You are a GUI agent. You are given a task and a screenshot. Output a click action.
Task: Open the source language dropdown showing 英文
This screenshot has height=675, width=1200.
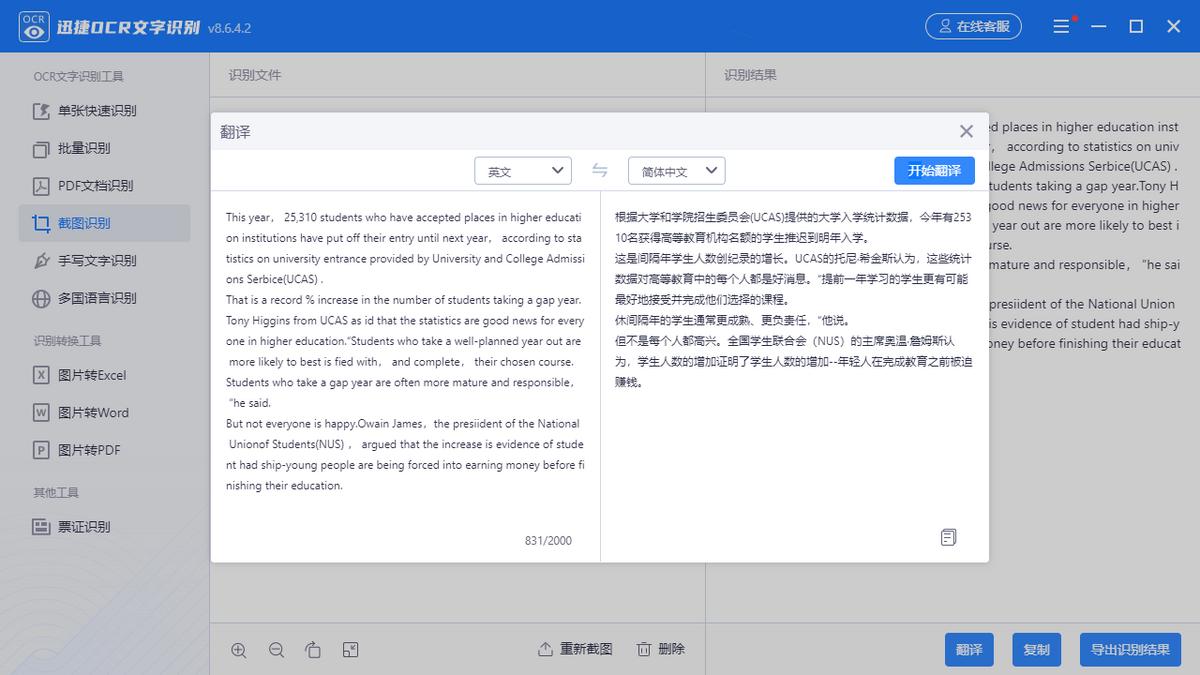523,170
